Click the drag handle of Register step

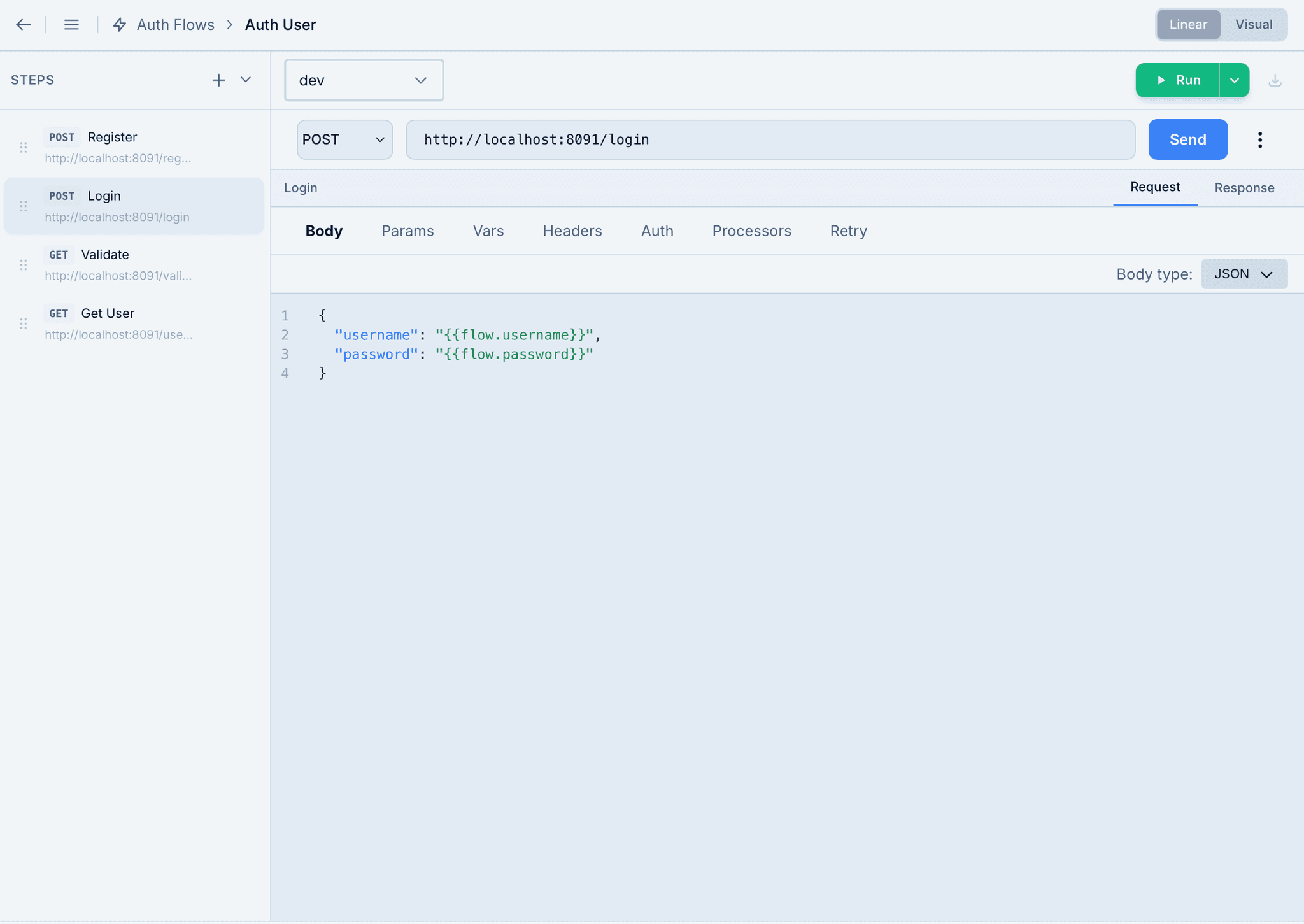(x=24, y=148)
